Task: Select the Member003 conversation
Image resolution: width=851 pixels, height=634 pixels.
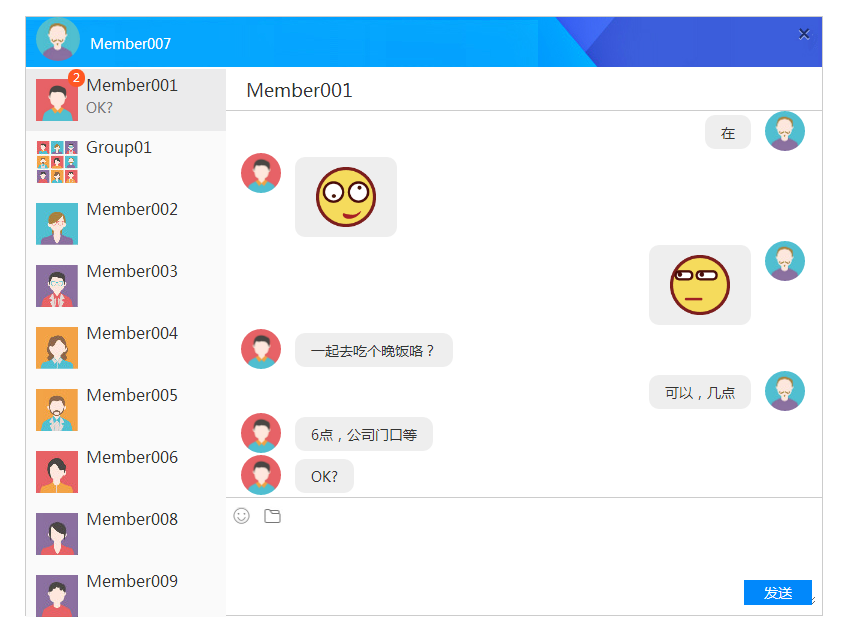Action: pos(125,285)
